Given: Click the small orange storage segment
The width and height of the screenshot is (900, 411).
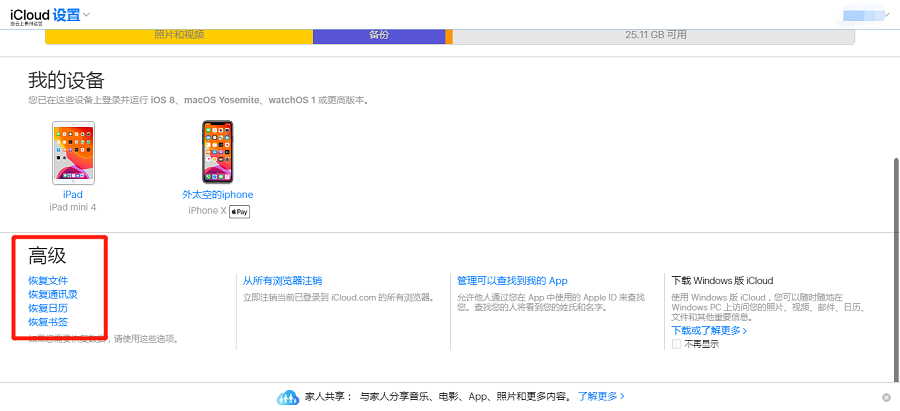Looking at the screenshot, I should click(449, 35).
